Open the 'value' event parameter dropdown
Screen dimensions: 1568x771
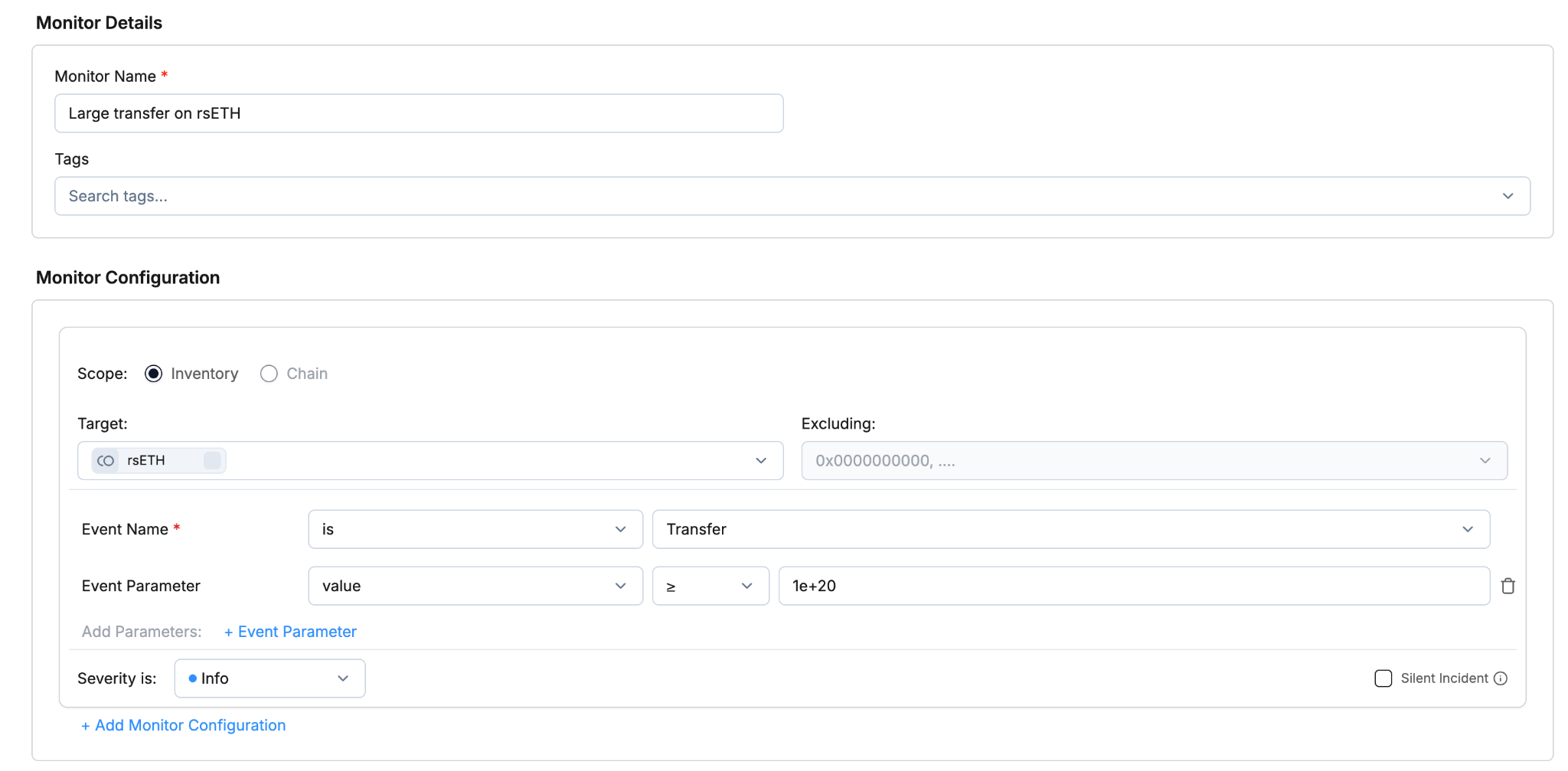[x=475, y=586]
